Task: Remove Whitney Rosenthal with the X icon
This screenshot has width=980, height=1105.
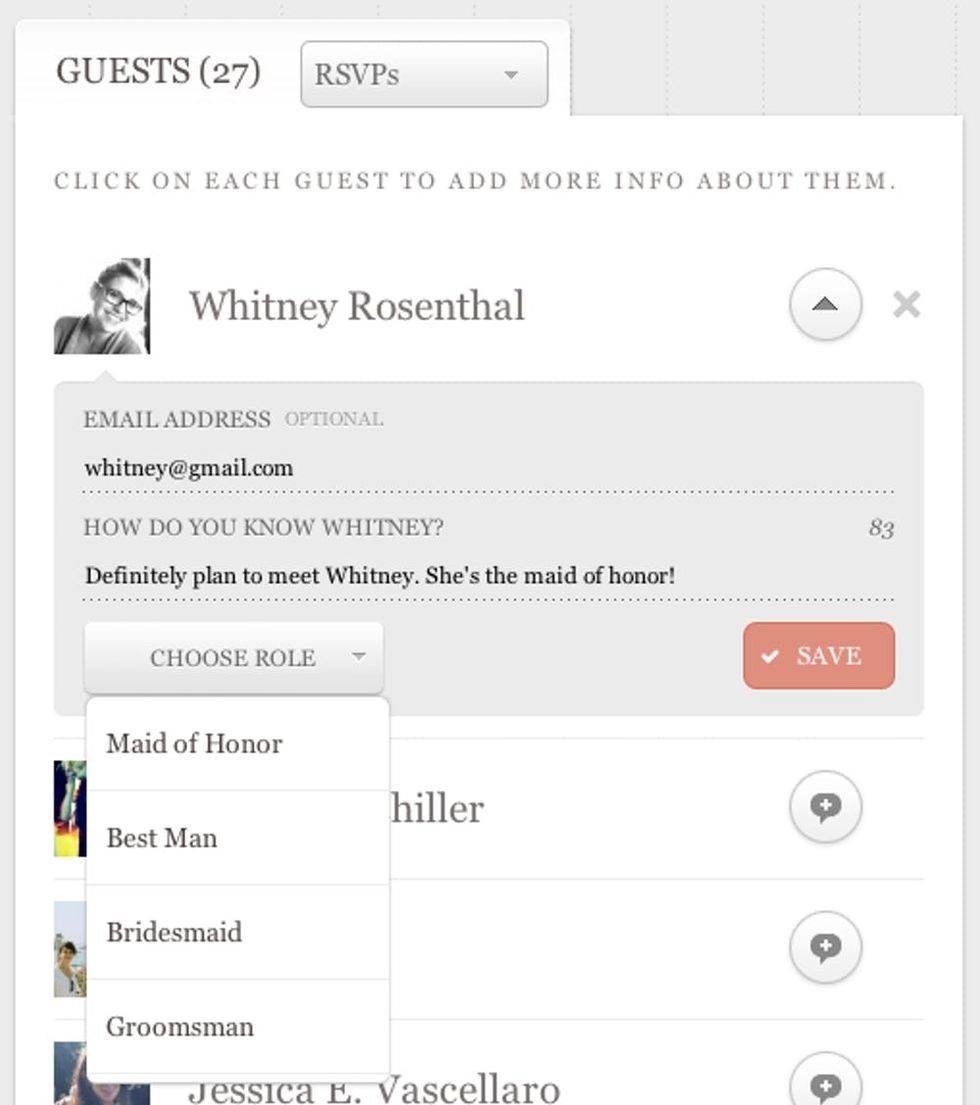Action: coord(906,304)
